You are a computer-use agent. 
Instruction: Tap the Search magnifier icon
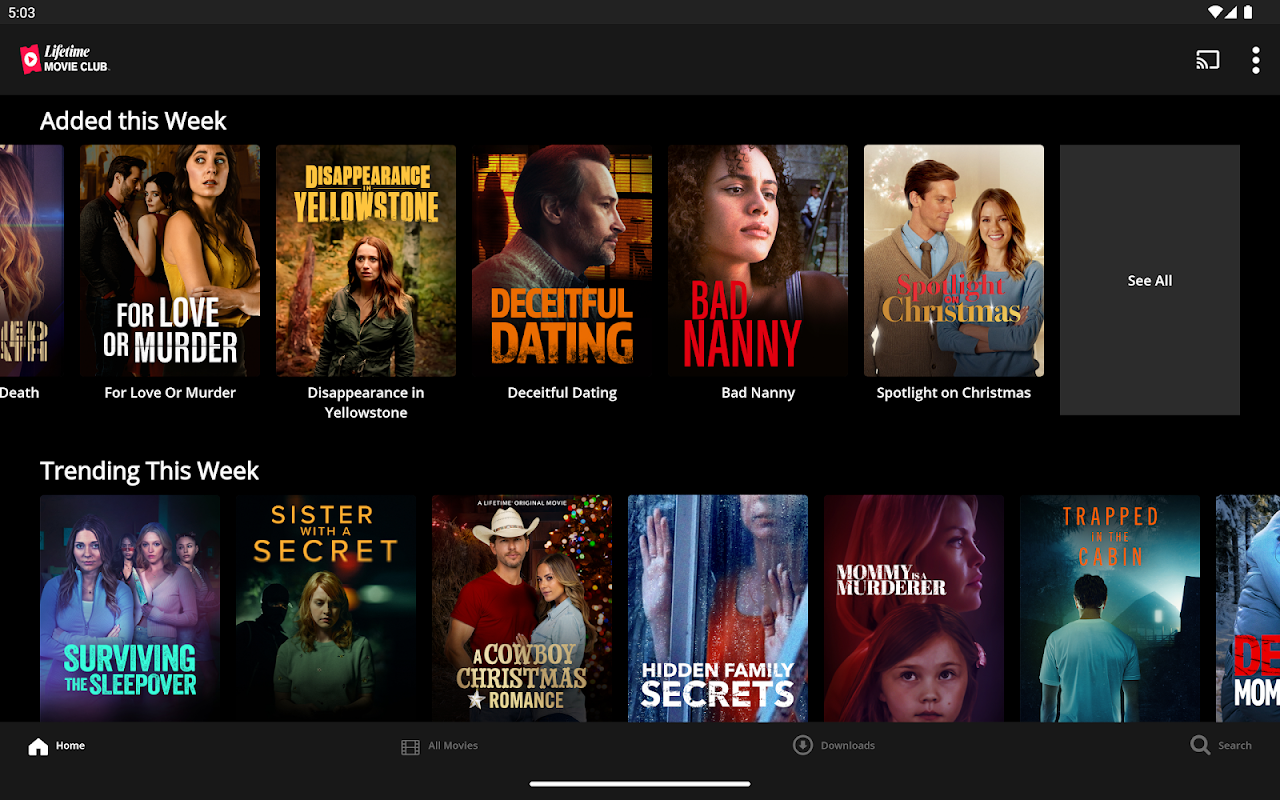point(1200,745)
